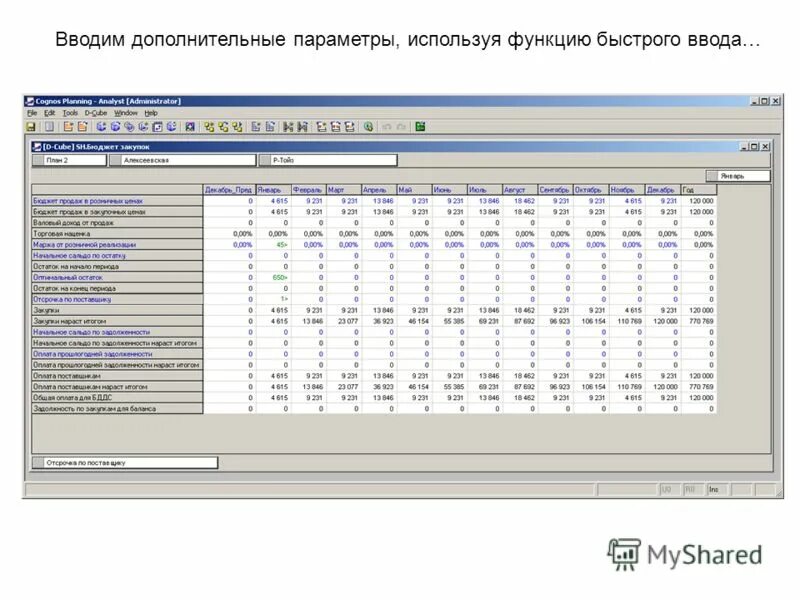
Task: Click the green globe icon on the toolbar
Action: point(369,125)
